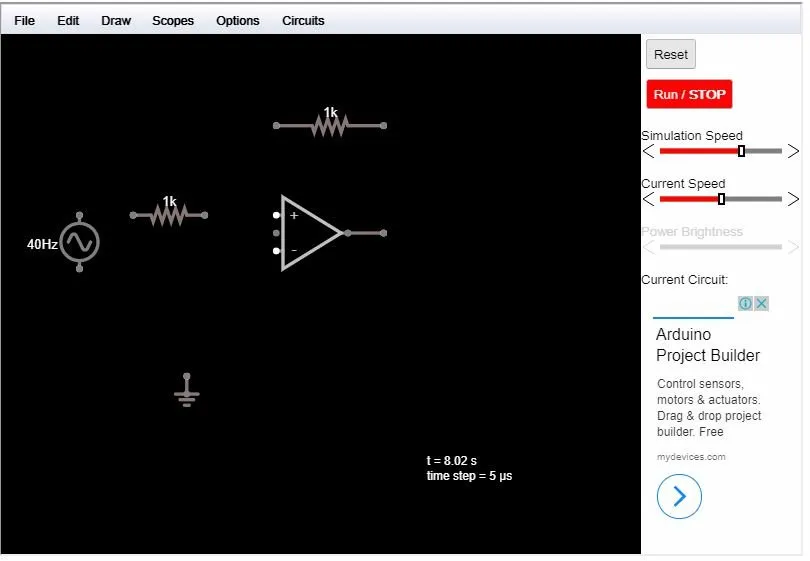
Task: Click the op-amp inverting minus input terminal
Action: point(276,251)
